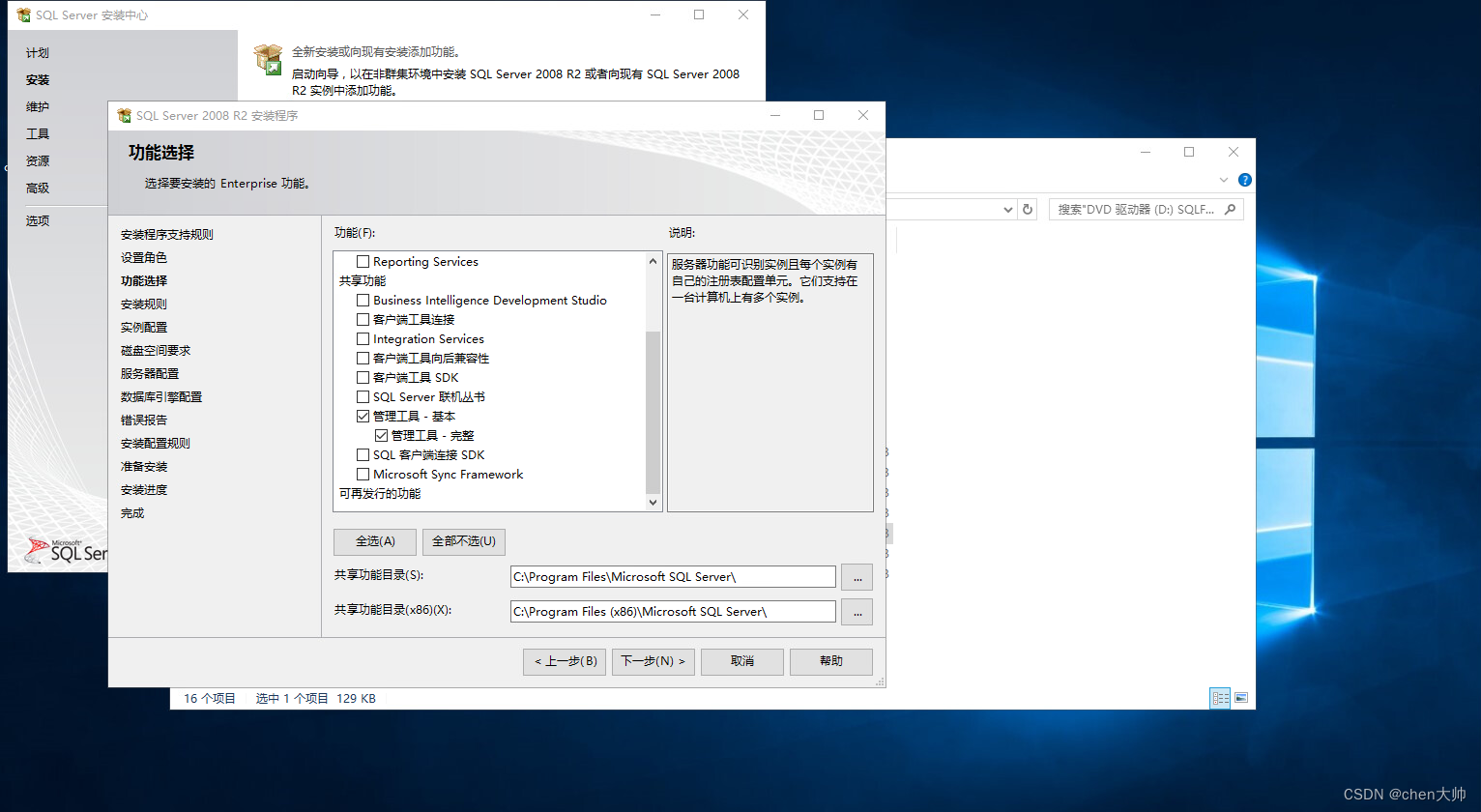
Task: Check SQL 客户端连接 SDK option
Action: [363, 455]
